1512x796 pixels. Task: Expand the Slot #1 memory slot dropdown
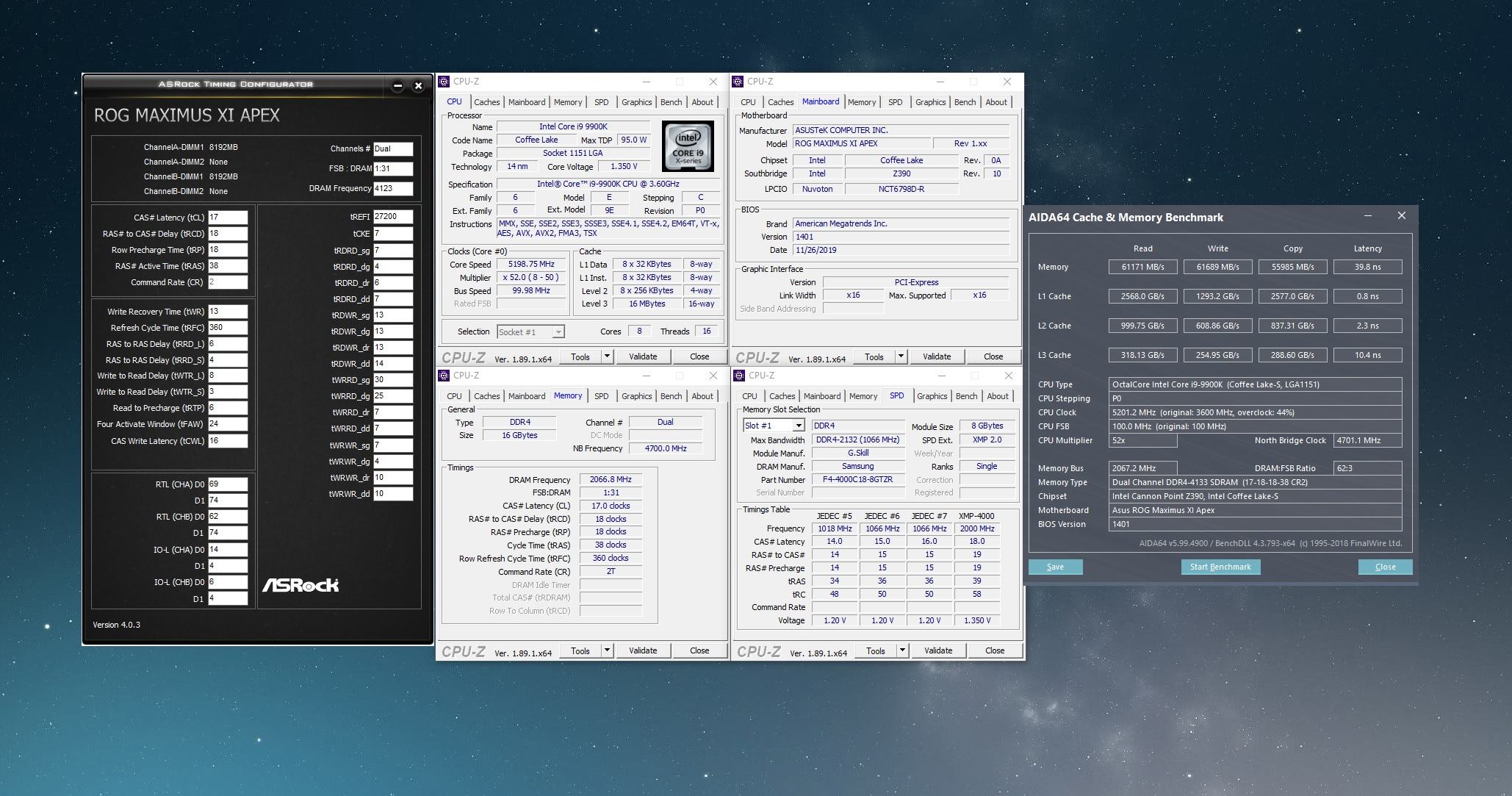coord(798,426)
